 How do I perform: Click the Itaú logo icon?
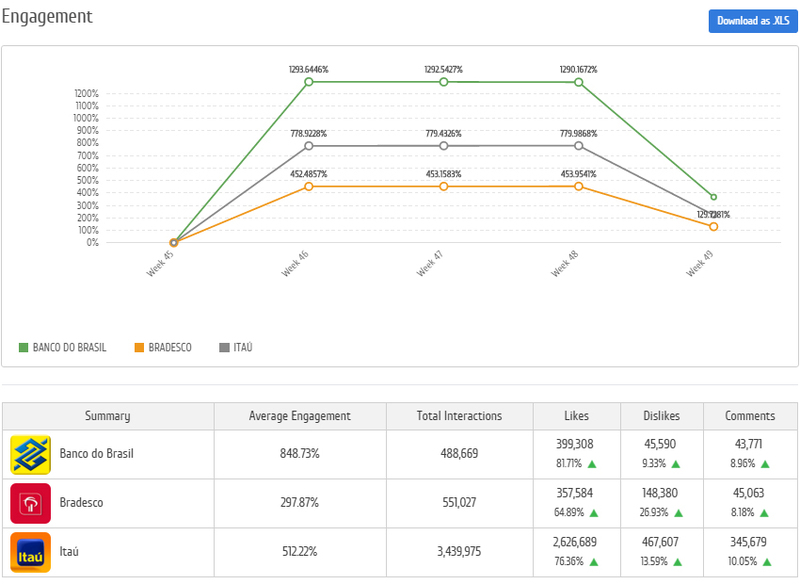tap(30, 552)
